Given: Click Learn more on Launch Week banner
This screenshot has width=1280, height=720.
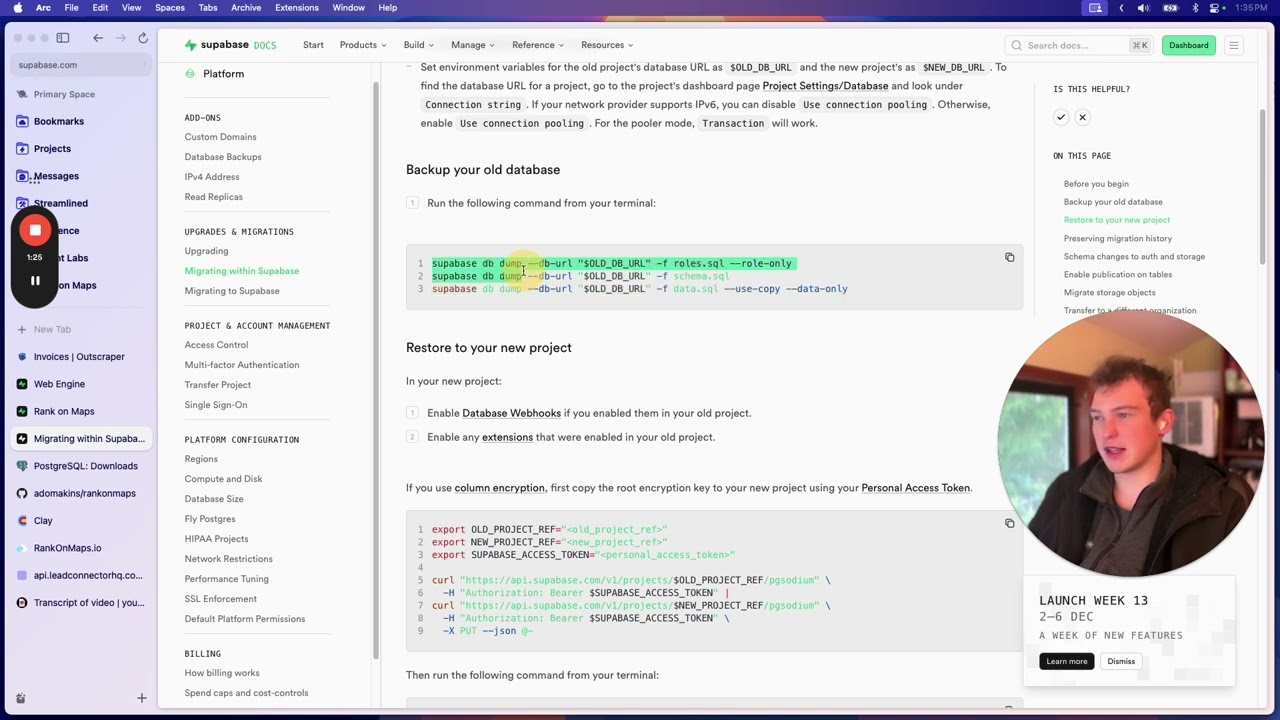Looking at the screenshot, I should click(1067, 661).
